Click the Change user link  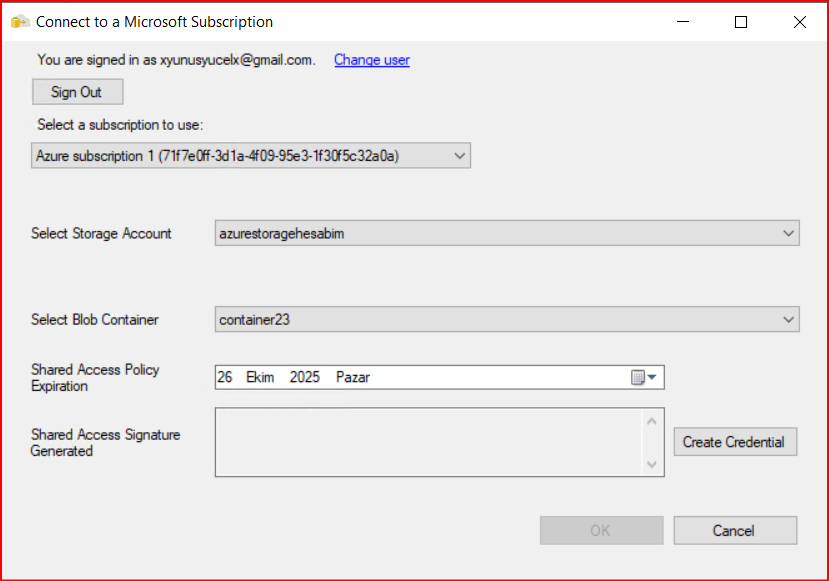pyautogui.click(x=371, y=60)
